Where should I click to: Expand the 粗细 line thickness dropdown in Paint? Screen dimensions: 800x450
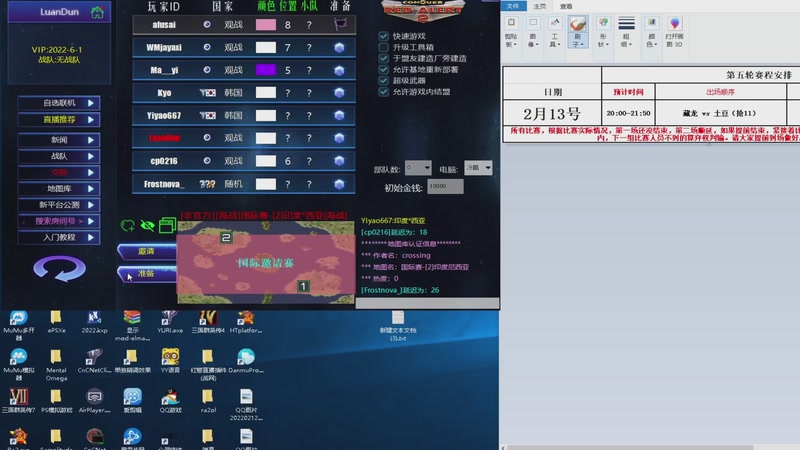(626, 32)
